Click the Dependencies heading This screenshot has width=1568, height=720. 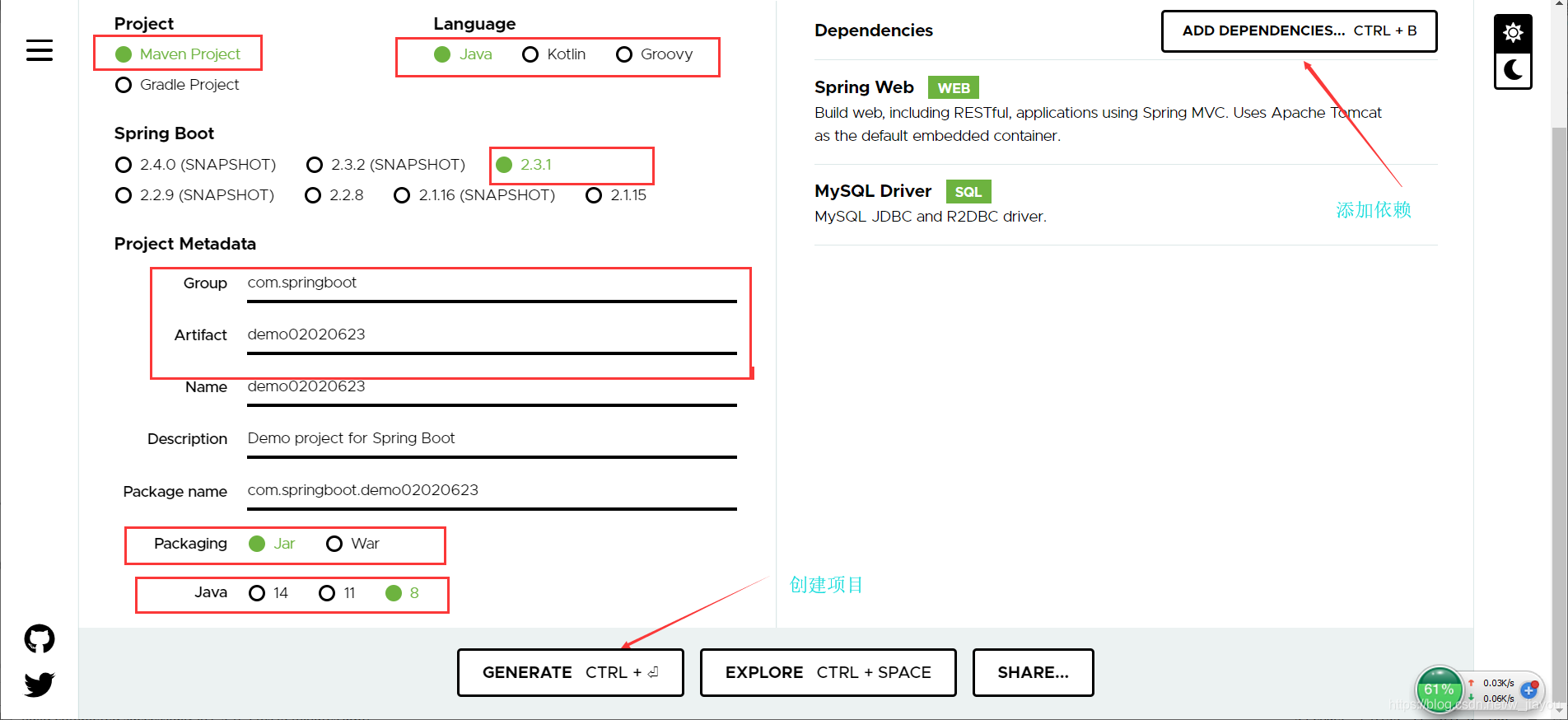coord(874,30)
